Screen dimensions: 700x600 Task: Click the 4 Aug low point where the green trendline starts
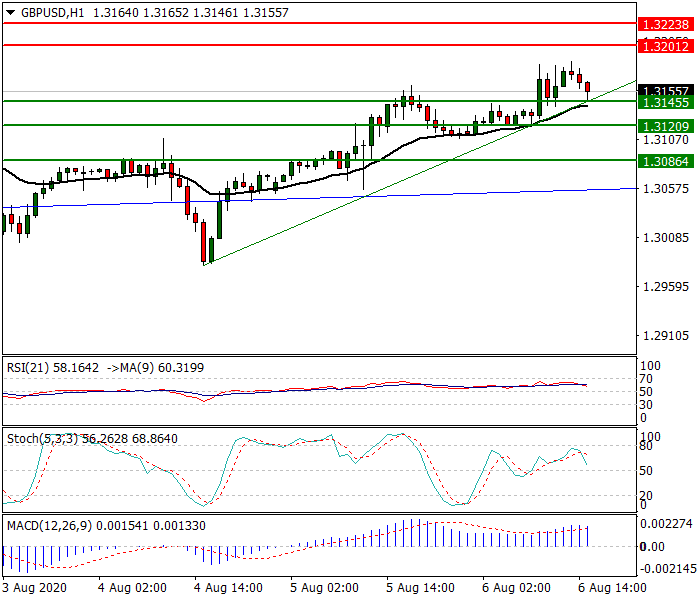point(204,265)
